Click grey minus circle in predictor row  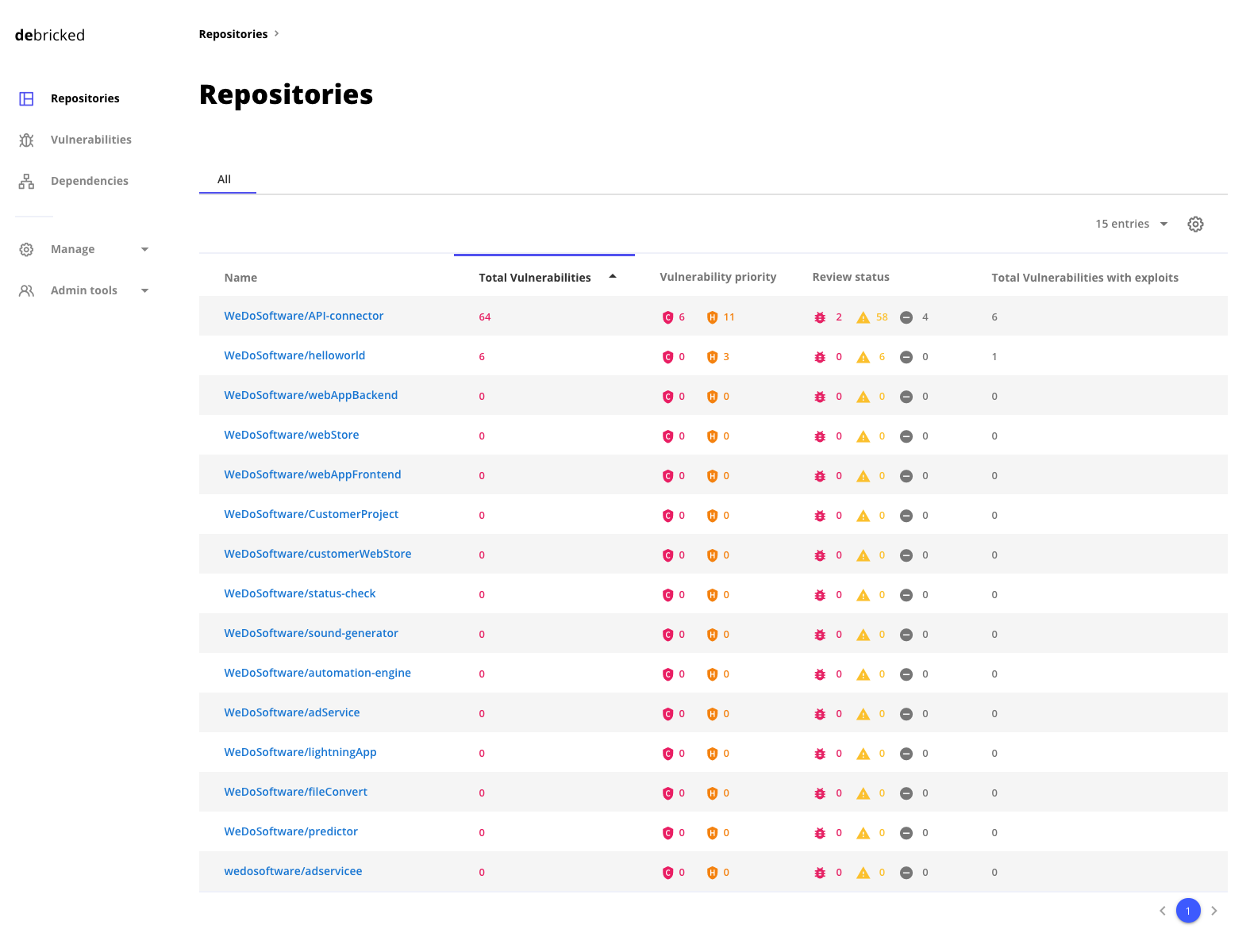click(x=906, y=833)
